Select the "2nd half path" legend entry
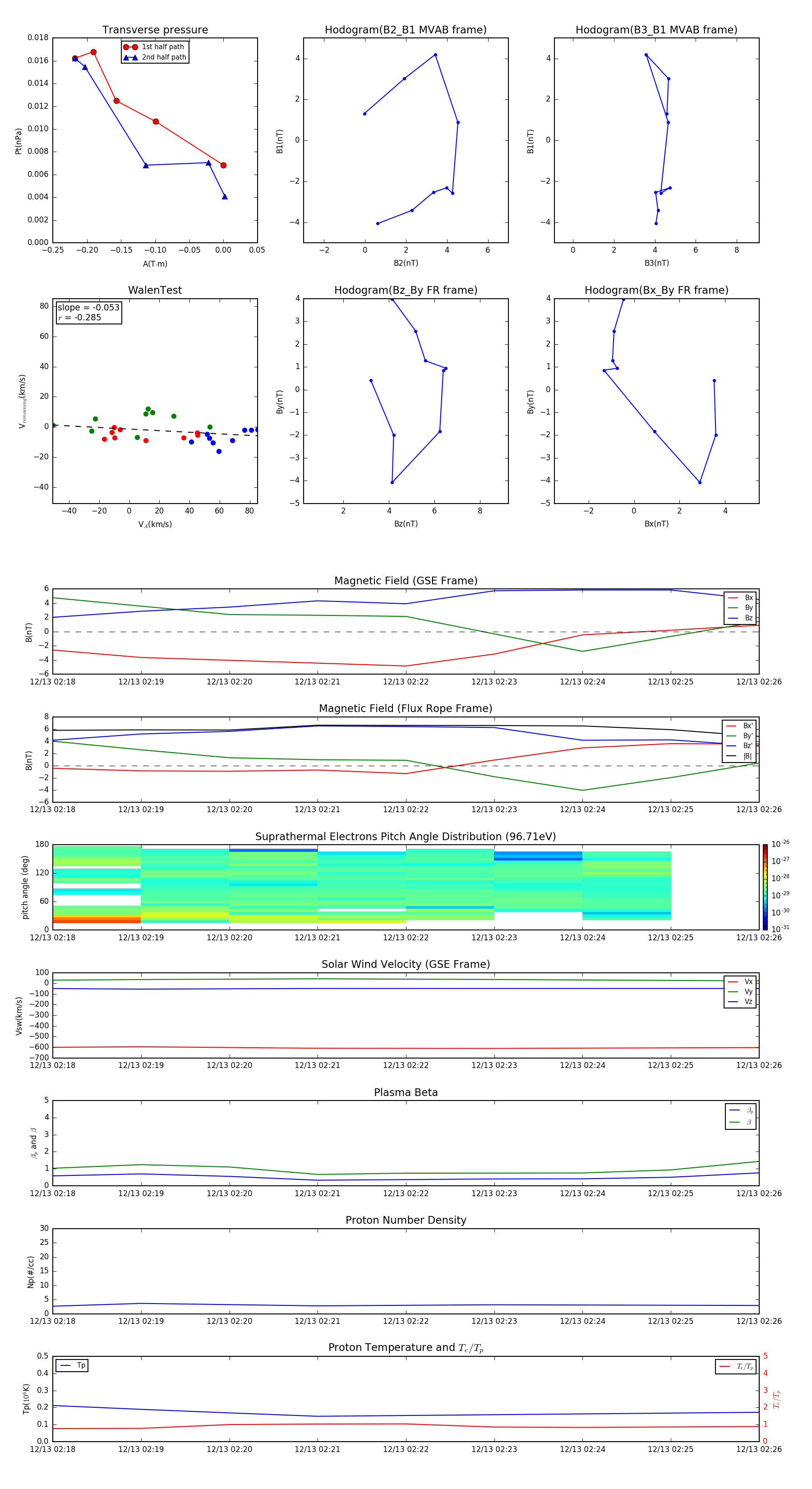This screenshot has width=812, height=1489. pos(155,57)
